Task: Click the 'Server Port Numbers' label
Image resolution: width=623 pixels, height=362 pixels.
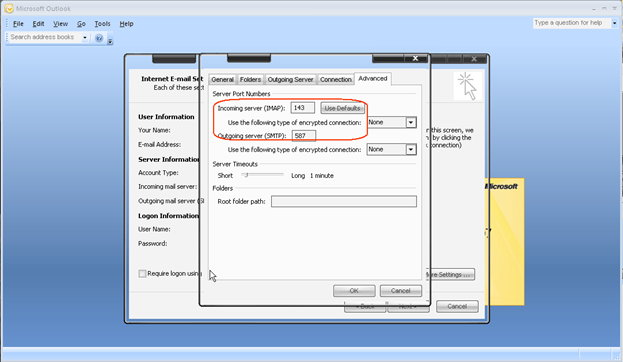Action: tap(241, 94)
